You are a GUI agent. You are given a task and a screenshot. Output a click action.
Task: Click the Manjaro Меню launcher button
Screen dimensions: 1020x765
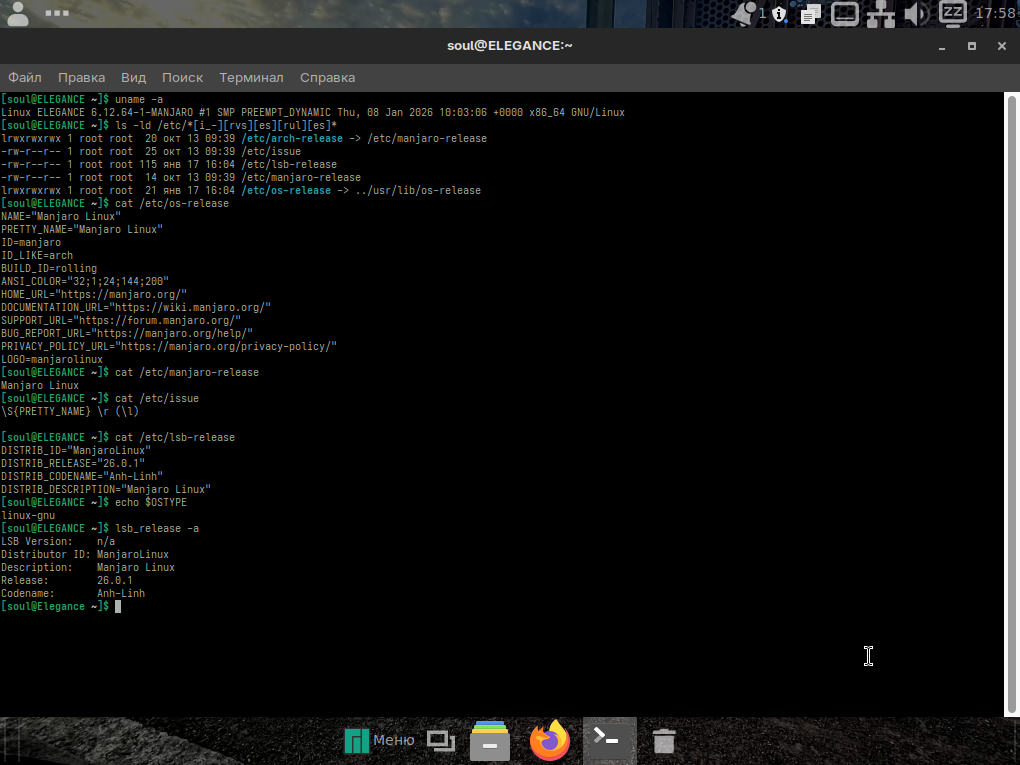click(x=379, y=740)
